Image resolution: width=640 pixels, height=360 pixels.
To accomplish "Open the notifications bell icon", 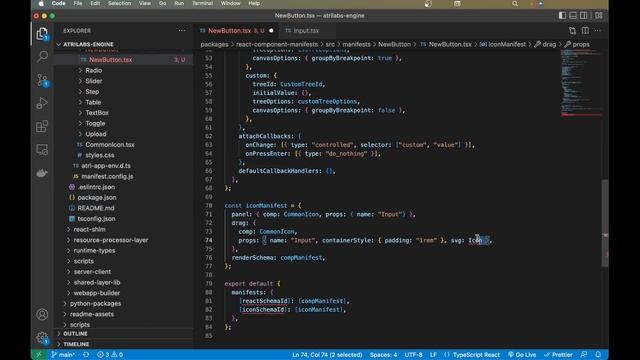I will point(598,355).
